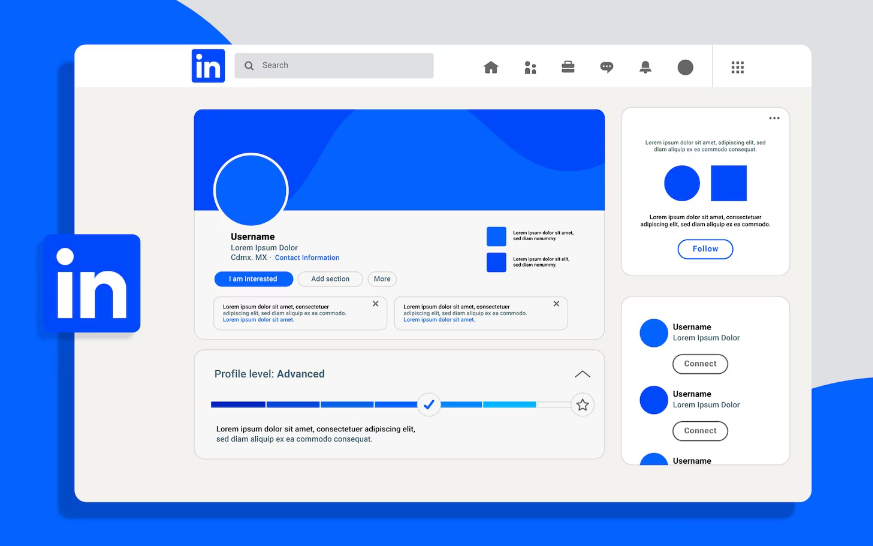Open Messaging speech bubble icon

coord(606,67)
